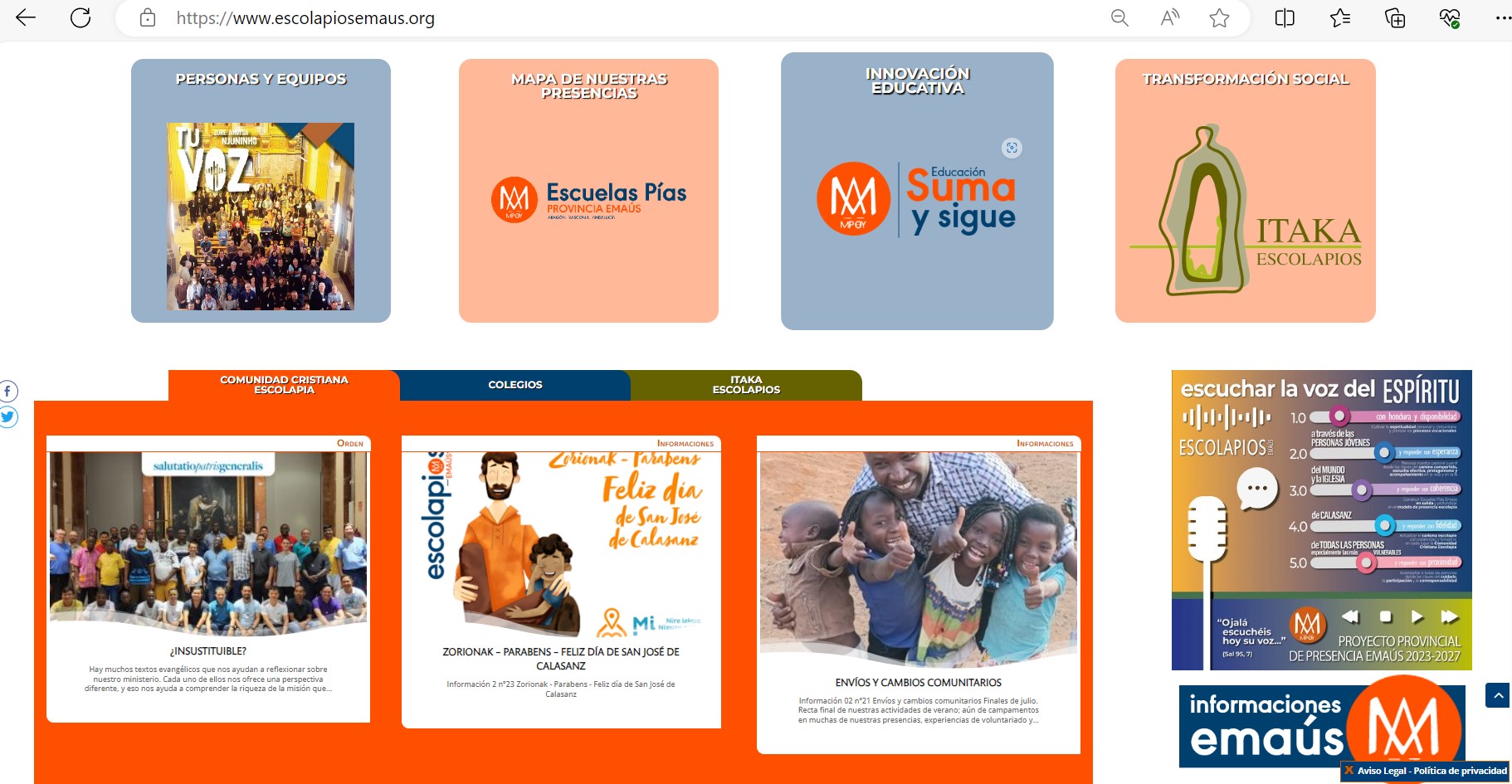The width and height of the screenshot is (1512, 784).
Task: Click the Aviso Legal privacy policy link
Action: point(1432,771)
